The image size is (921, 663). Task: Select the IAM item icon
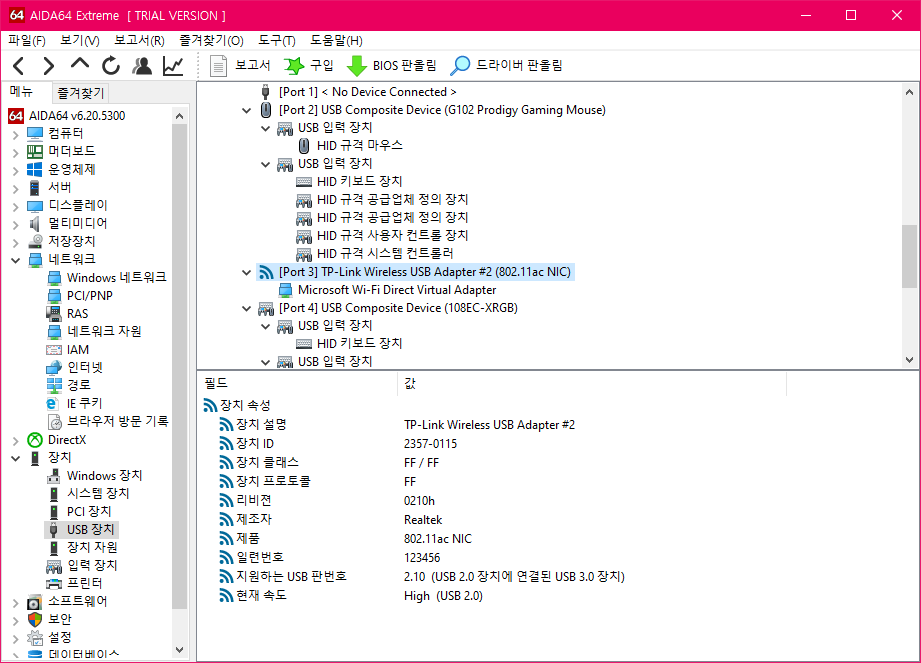pyautogui.click(x=54, y=349)
